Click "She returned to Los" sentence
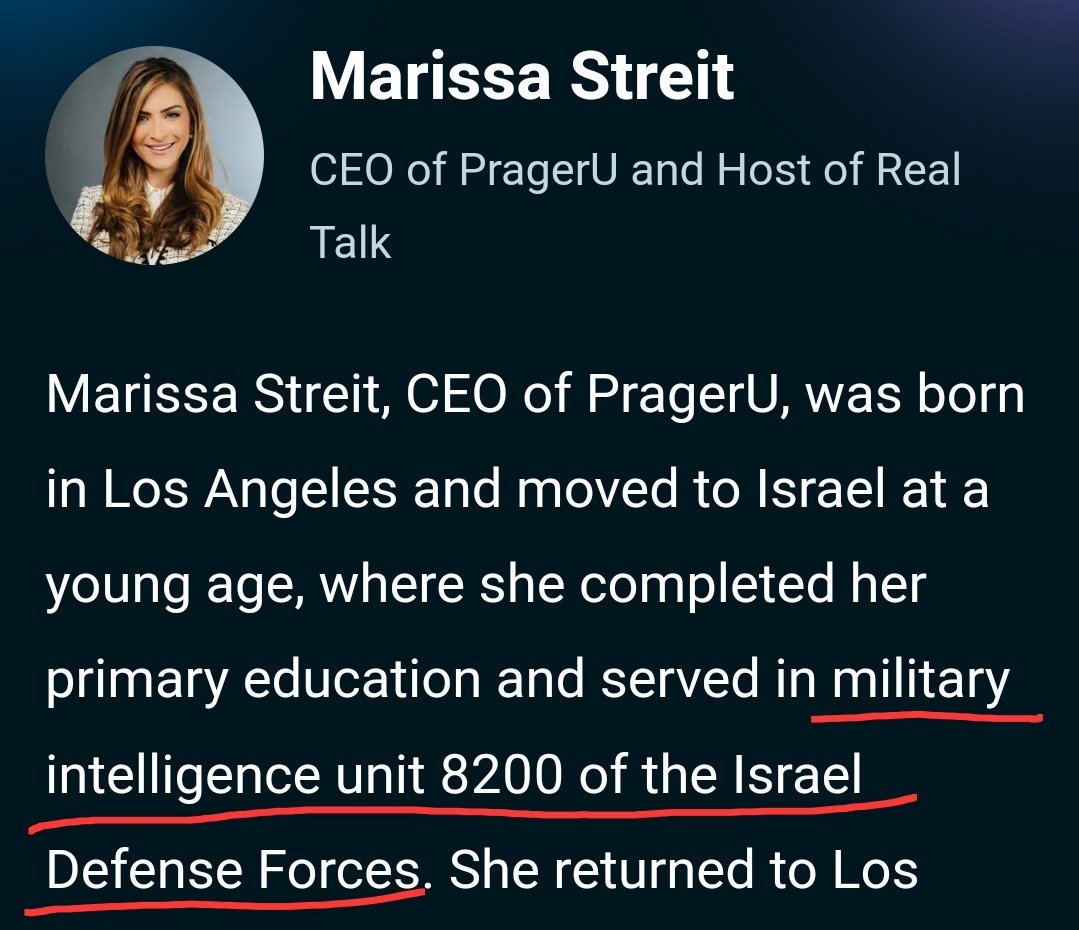The image size is (1079, 930). [682, 871]
